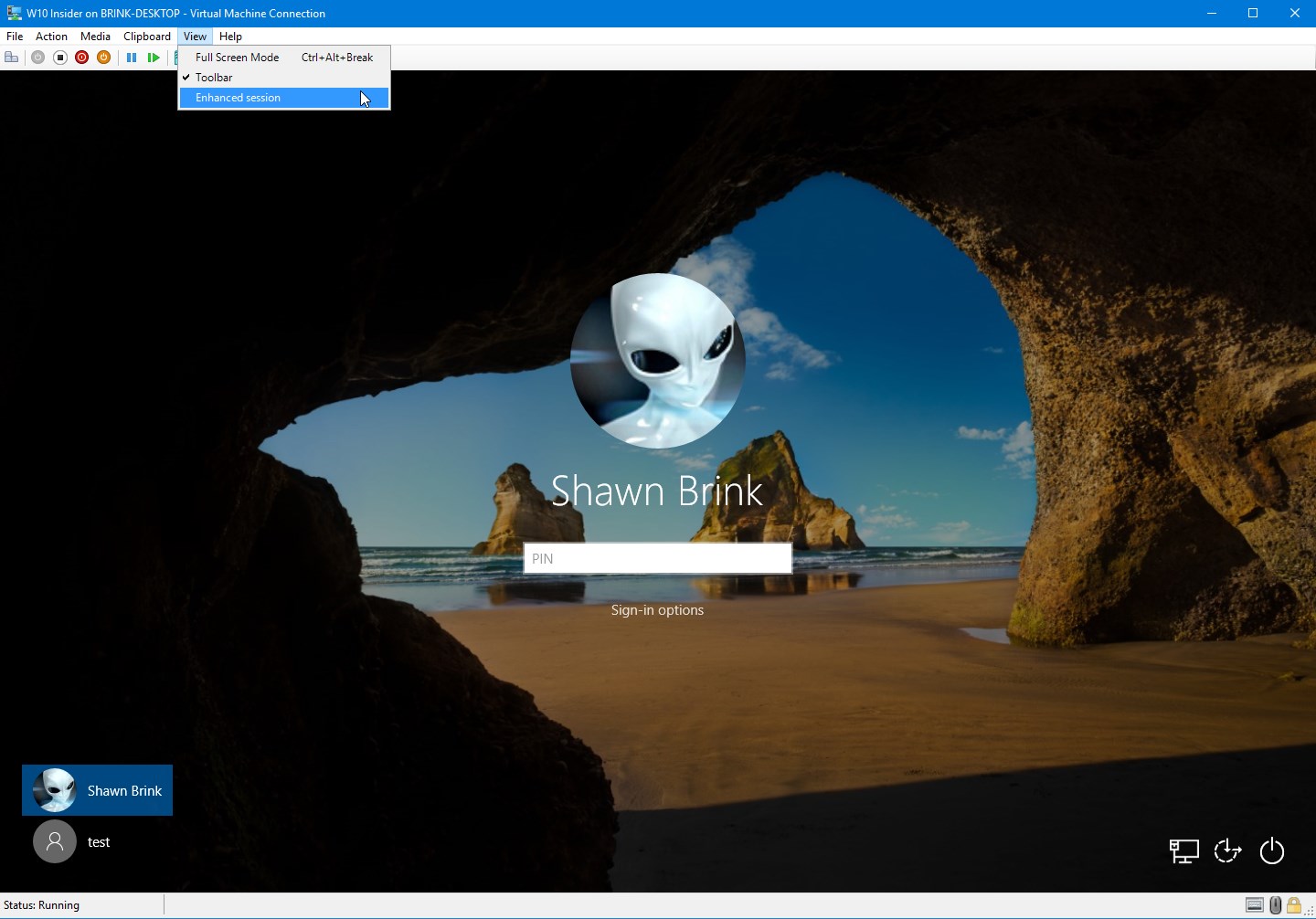This screenshot has height=919, width=1316.
Task: Click the Status: Running text in status bar
Action: coord(42,905)
